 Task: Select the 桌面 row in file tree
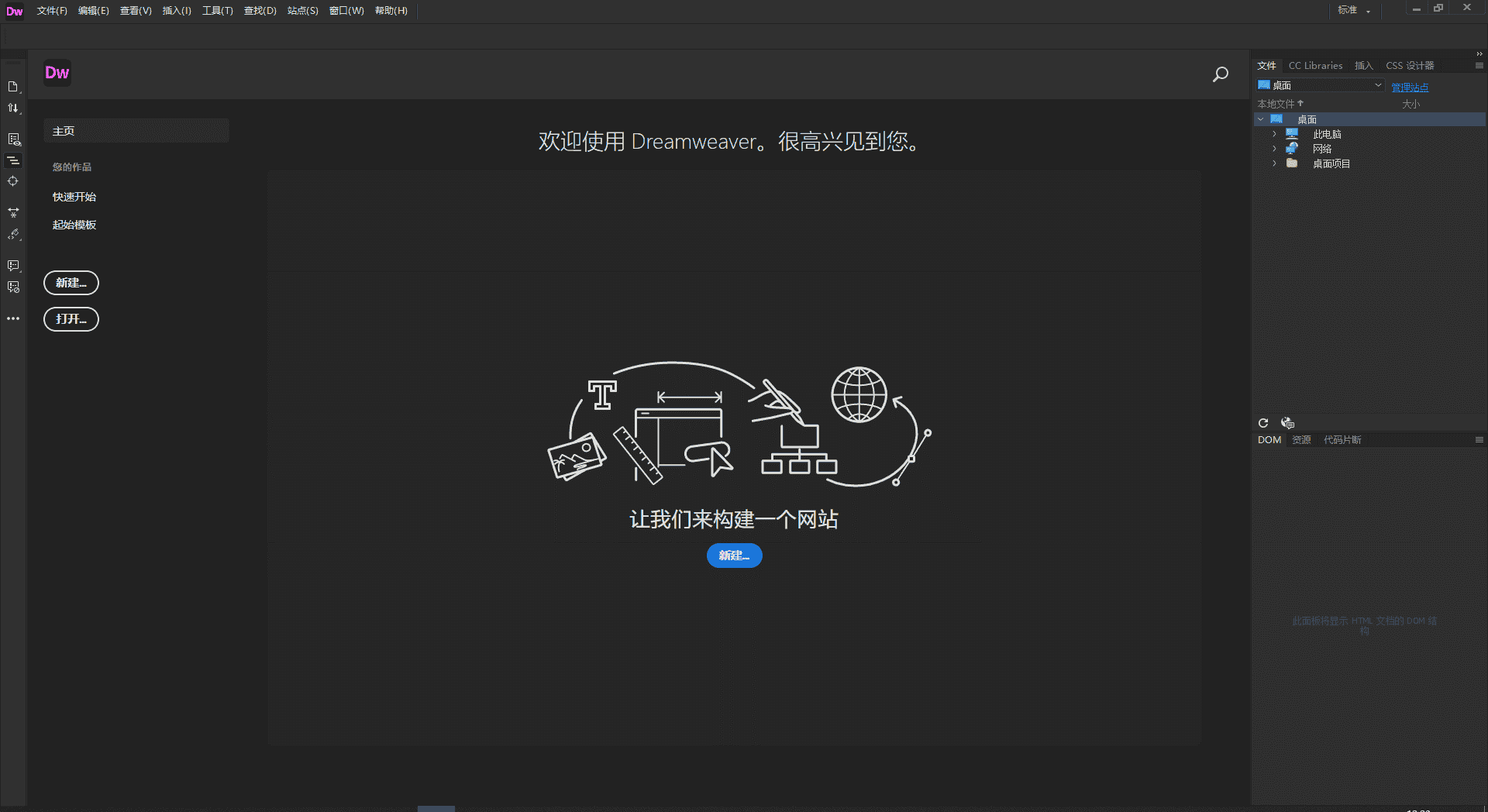[x=1369, y=119]
